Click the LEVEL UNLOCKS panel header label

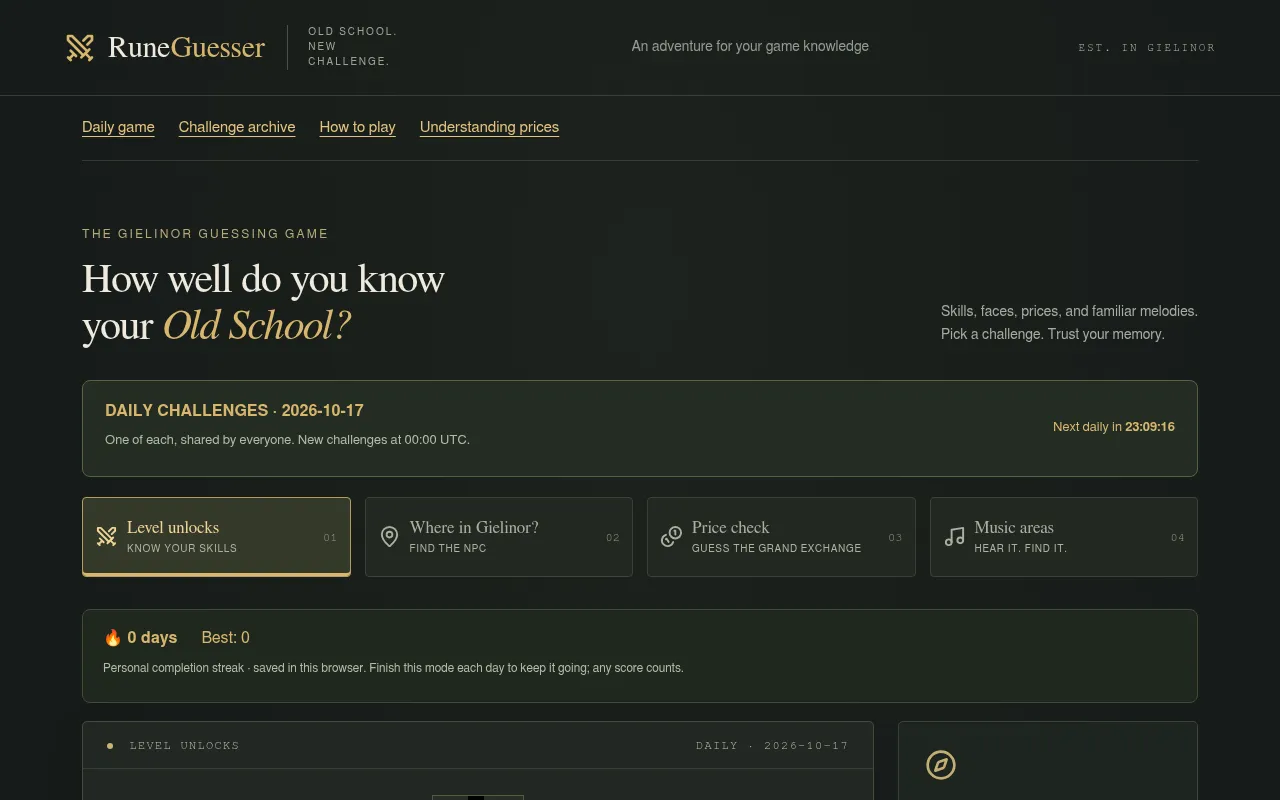[185, 746]
